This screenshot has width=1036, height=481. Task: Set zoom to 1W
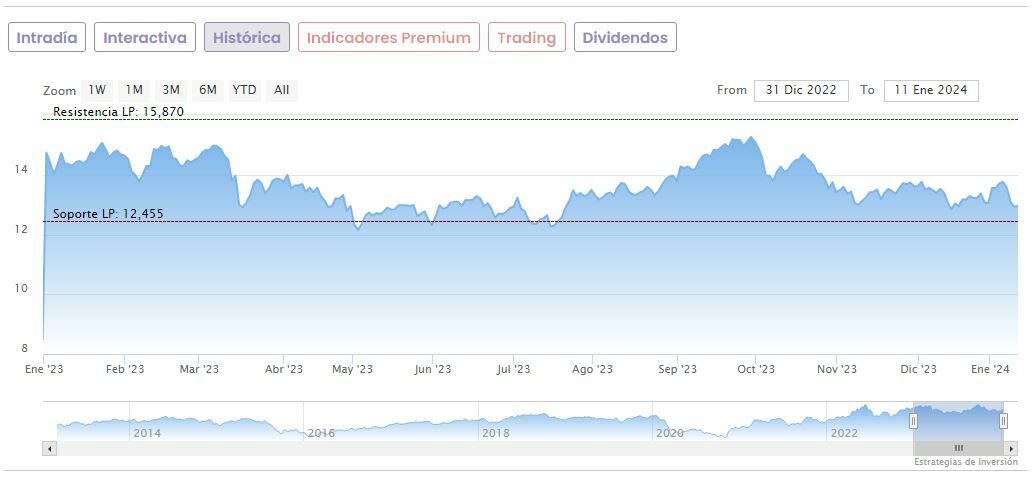tap(97, 90)
